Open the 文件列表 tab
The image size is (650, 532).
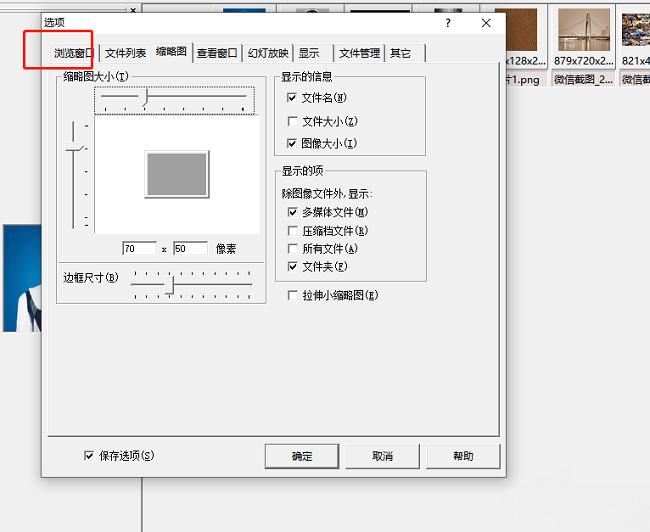point(126,53)
